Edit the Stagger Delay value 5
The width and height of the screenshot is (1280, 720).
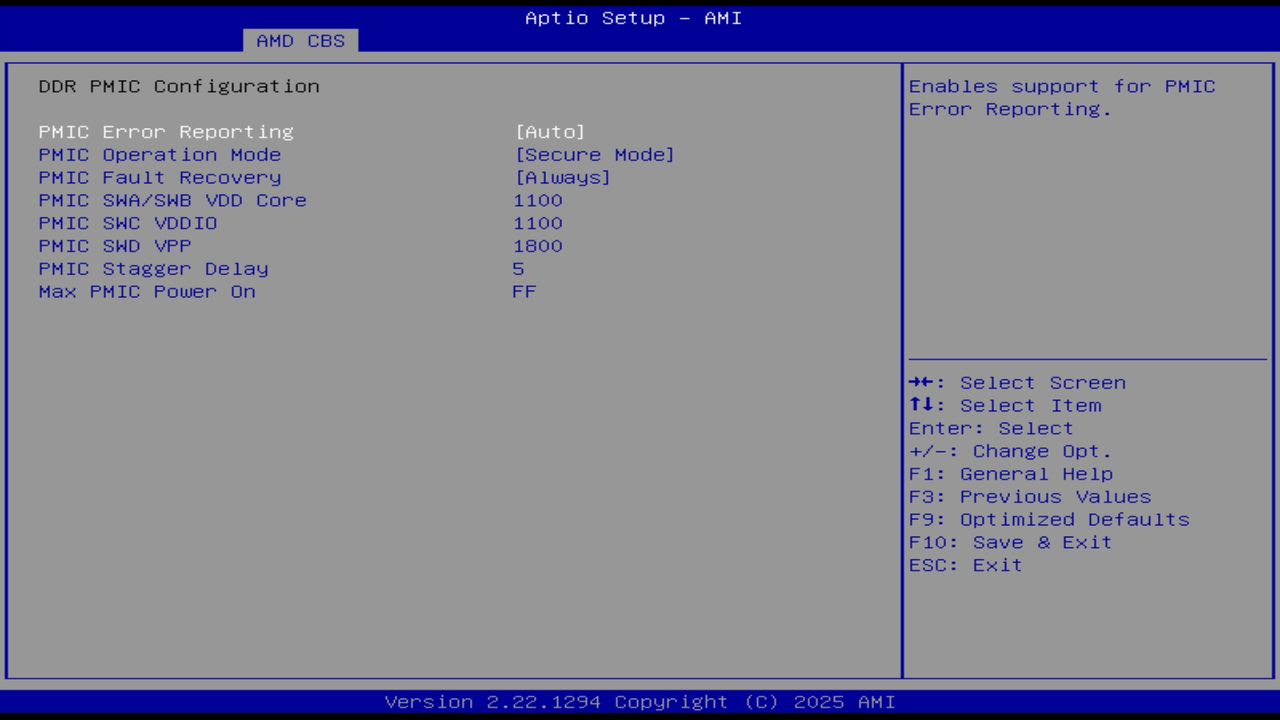(518, 269)
